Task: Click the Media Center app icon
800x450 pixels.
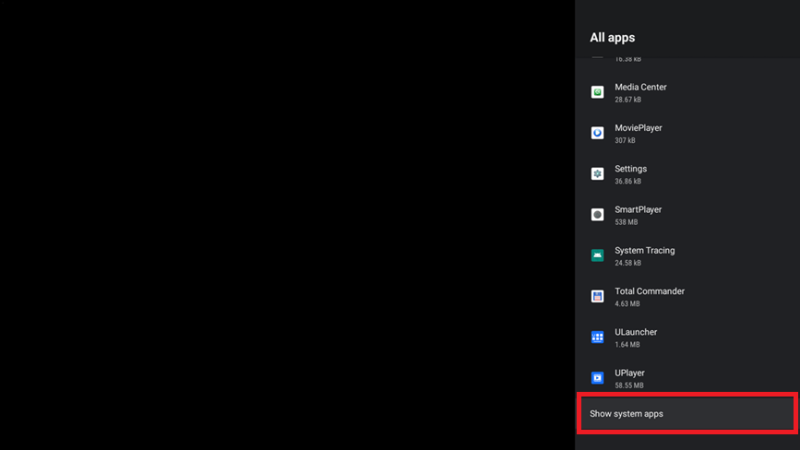Action: [x=597, y=92]
